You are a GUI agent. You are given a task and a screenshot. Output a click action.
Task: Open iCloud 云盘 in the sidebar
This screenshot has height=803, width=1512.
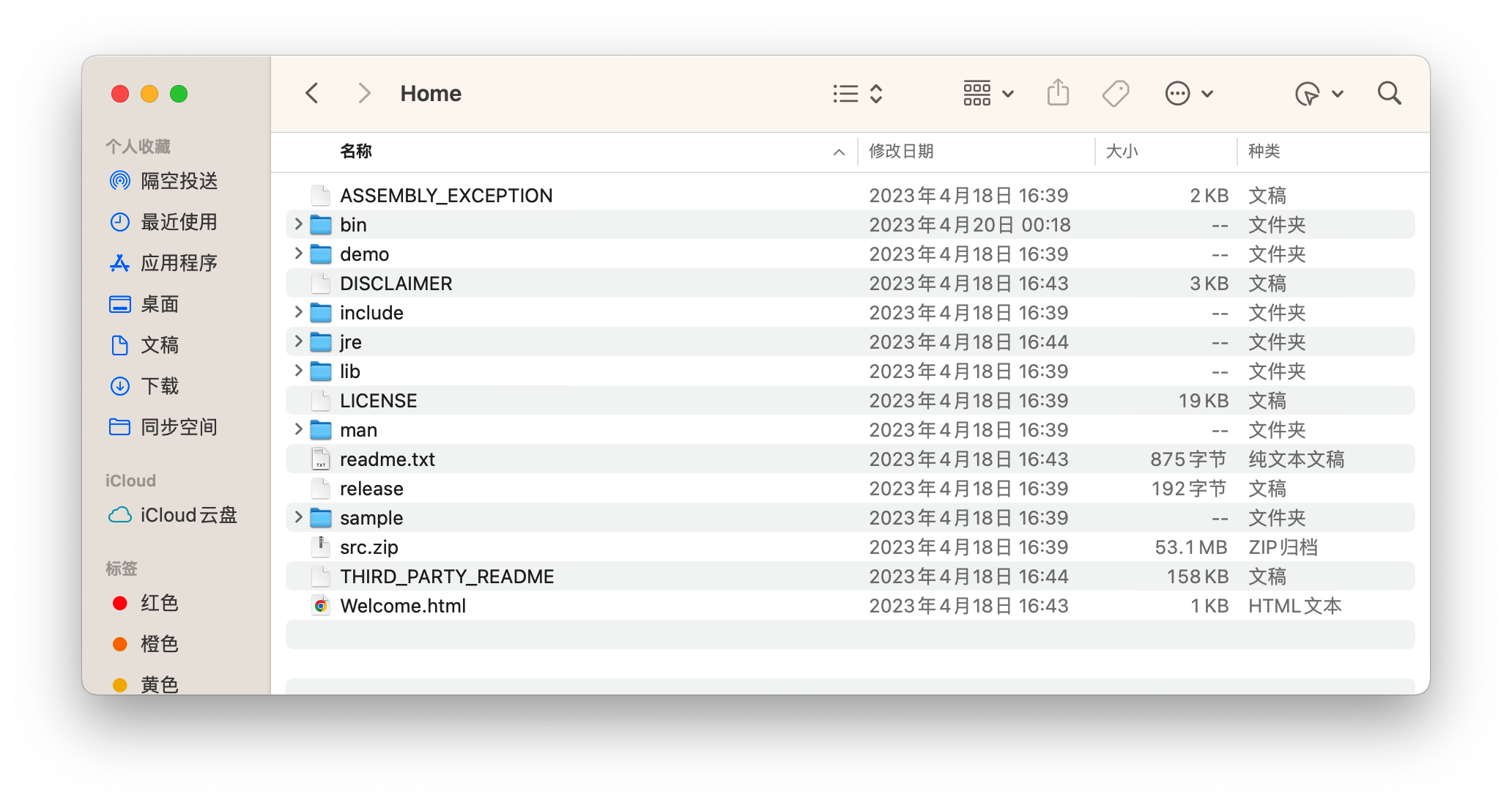coord(173,515)
